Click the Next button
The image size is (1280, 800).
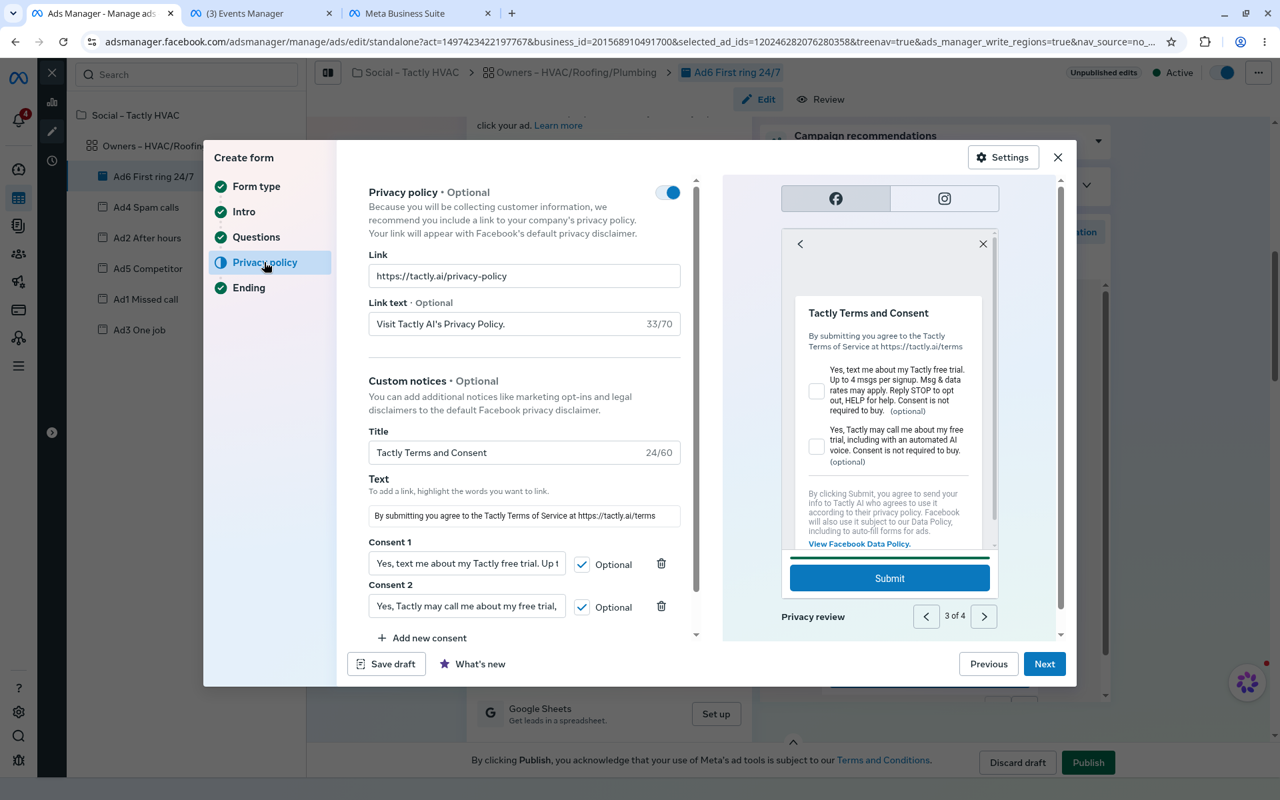coord(1044,664)
